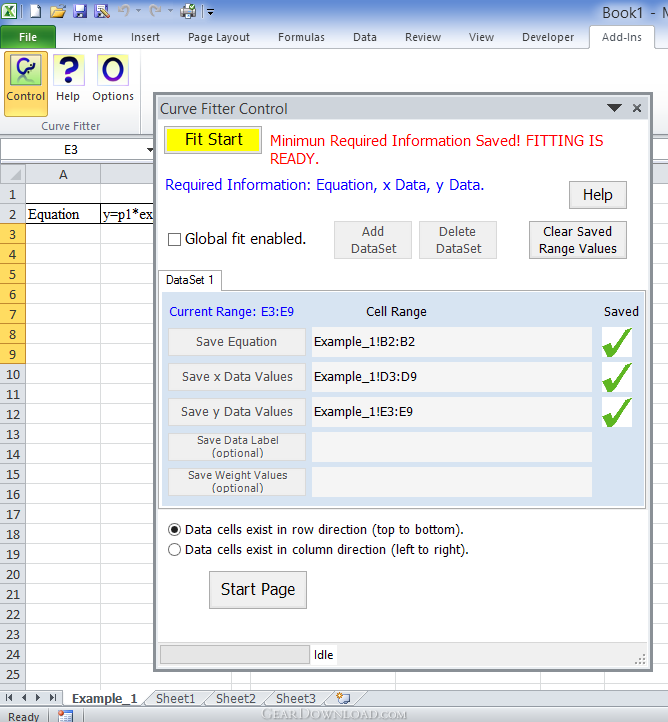Image resolution: width=668 pixels, height=722 pixels.
Task: Click Save Data Label (optional)
Action: [x=237, y=447]
